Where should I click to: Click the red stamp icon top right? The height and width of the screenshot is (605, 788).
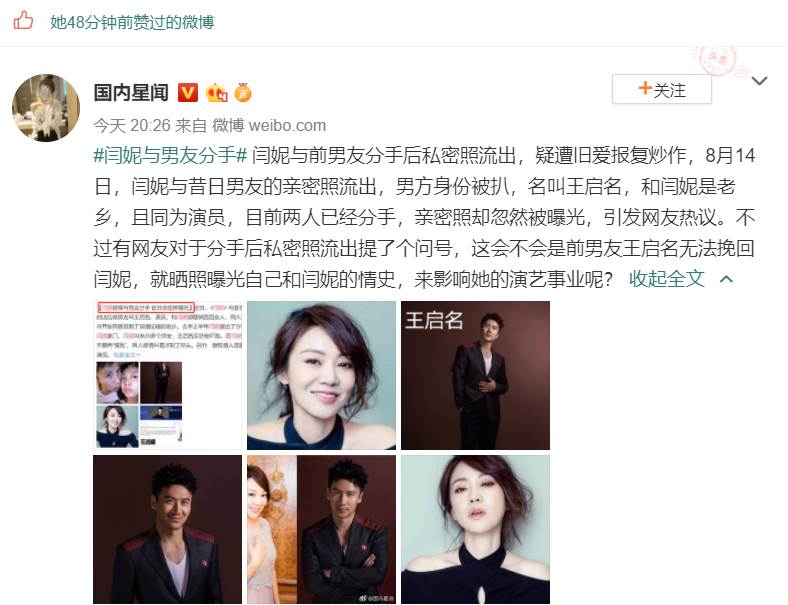point(718,61)
